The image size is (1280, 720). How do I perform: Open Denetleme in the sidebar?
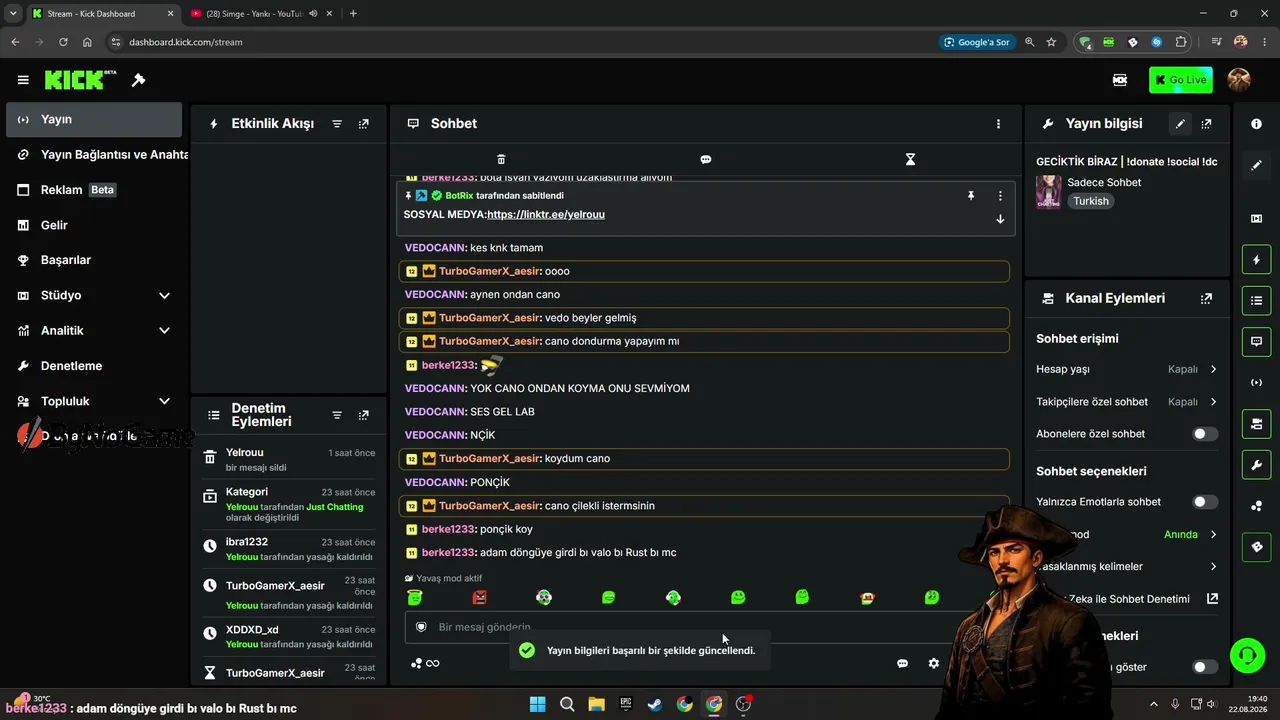(x=94, y=366)
